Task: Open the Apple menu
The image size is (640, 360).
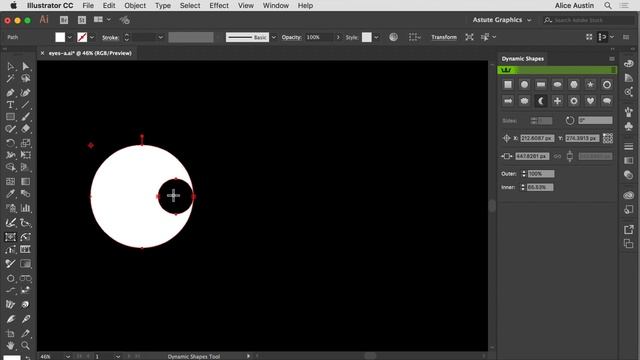Action: point(13,5)
